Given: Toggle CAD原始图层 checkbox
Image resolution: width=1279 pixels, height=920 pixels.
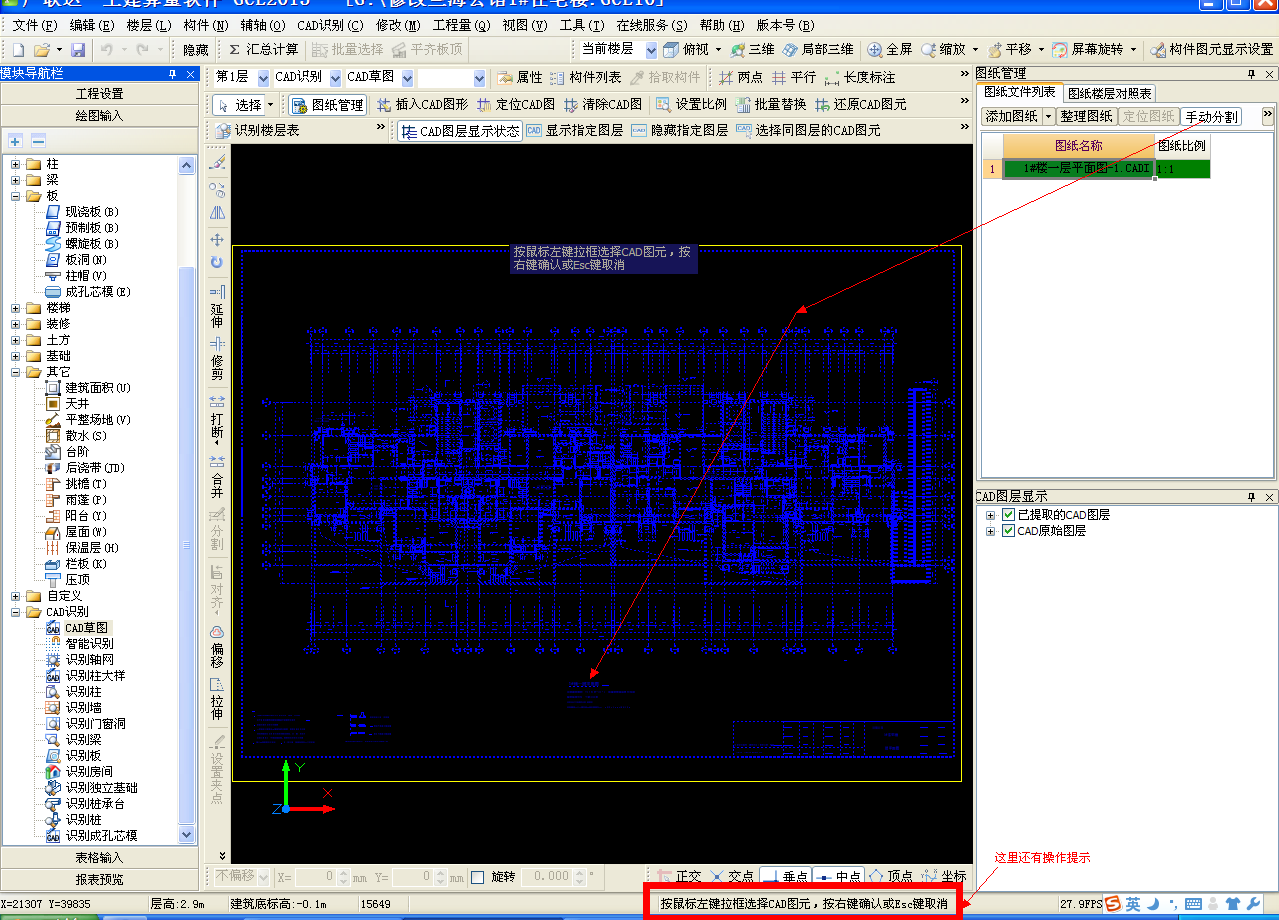Looking at the screenshot, I should 1008,531.
